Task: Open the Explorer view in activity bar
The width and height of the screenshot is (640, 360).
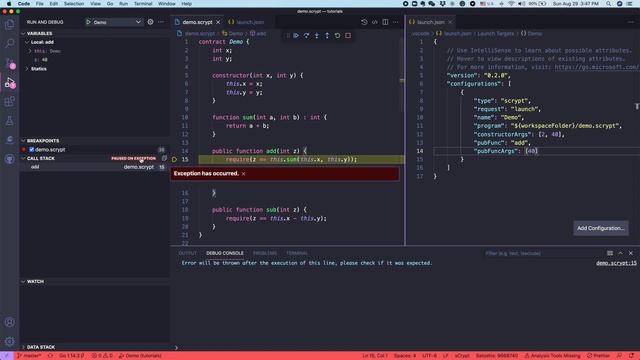Action: tap(9, 24)
